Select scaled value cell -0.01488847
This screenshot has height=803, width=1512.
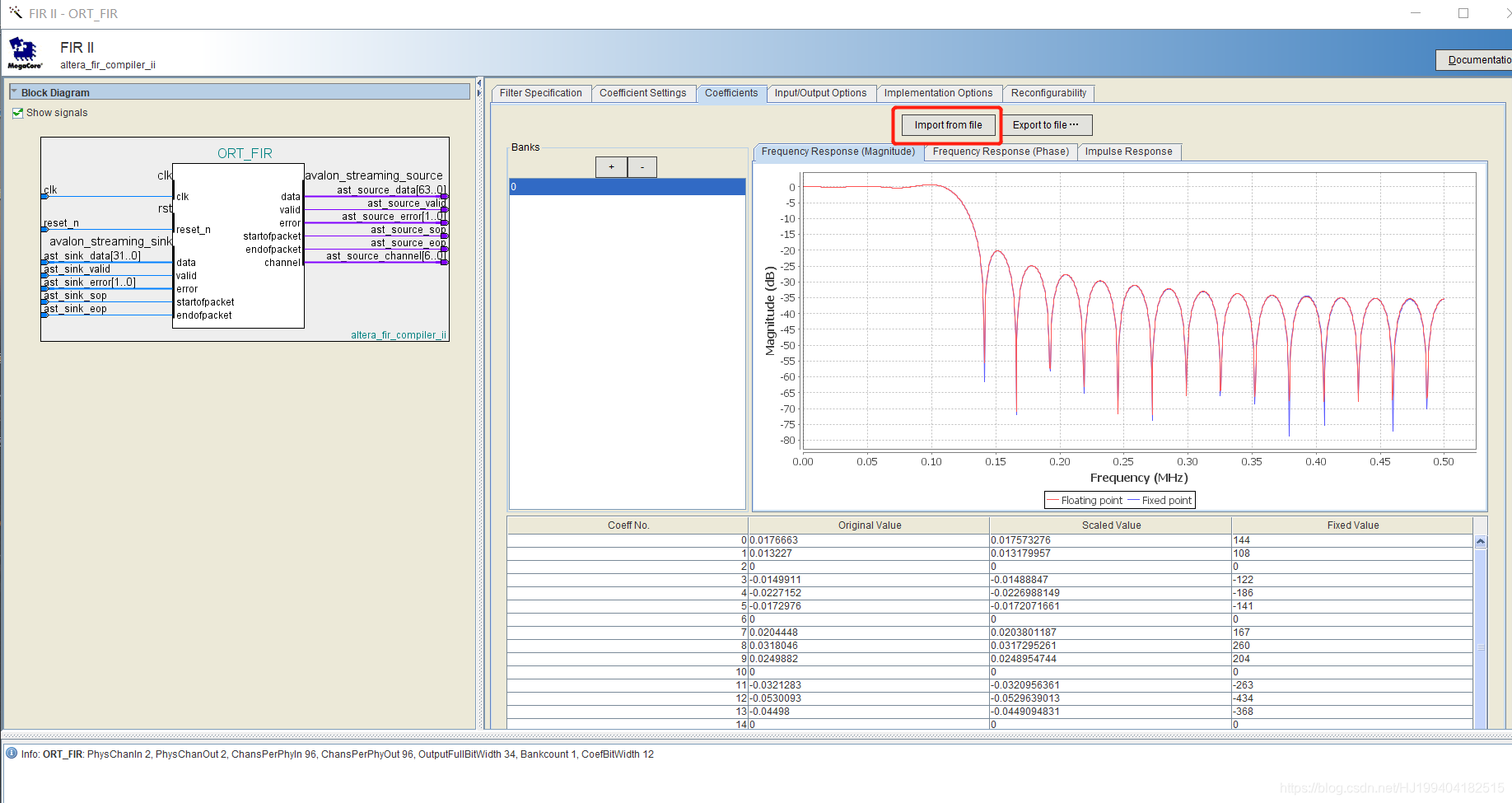point(1110,580)
